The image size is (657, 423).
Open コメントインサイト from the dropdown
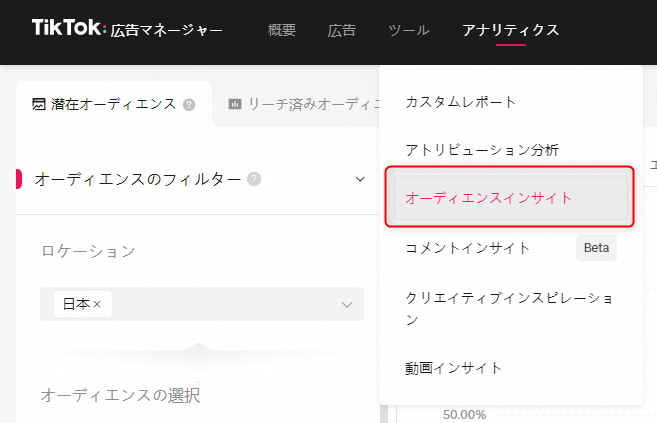(468, 247)
